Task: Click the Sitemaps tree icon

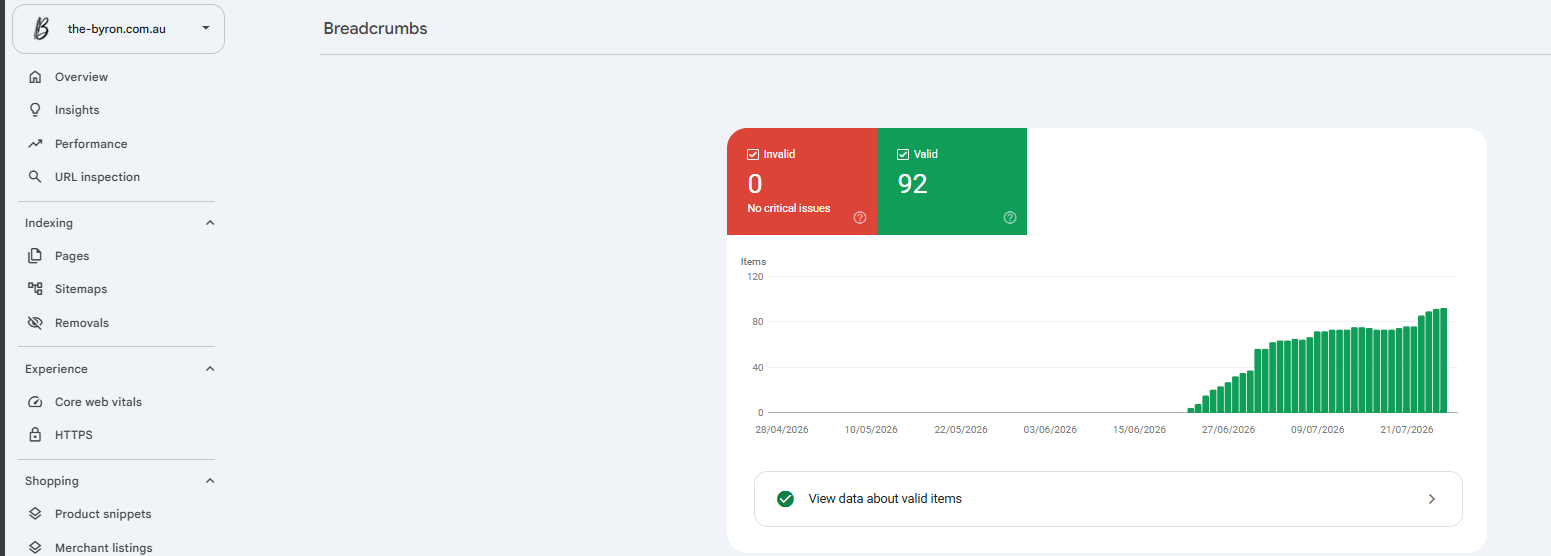Action: pos(35,289)
